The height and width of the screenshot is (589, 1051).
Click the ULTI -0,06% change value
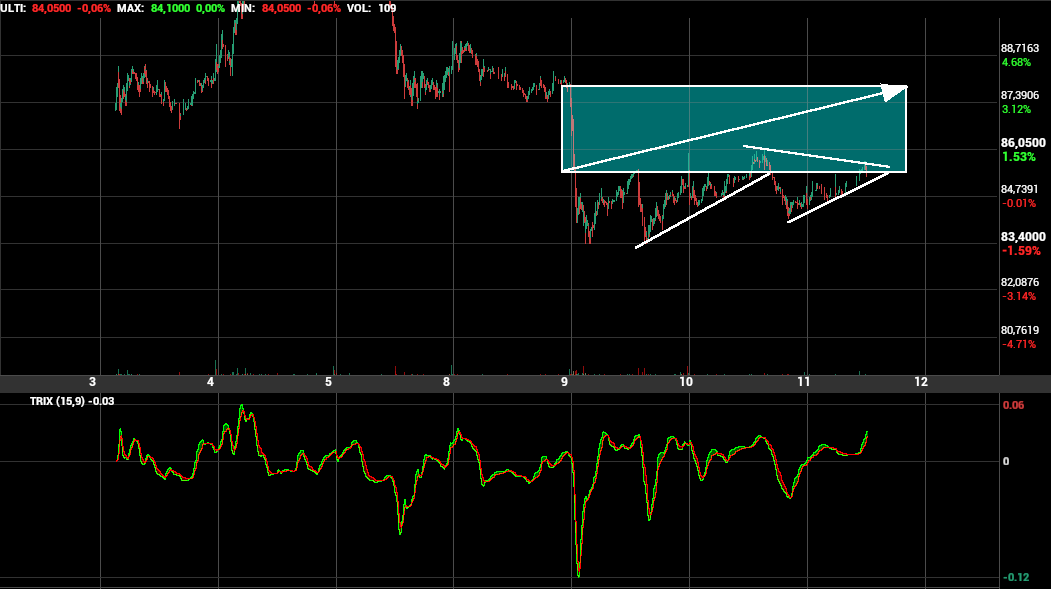(94, 8)
